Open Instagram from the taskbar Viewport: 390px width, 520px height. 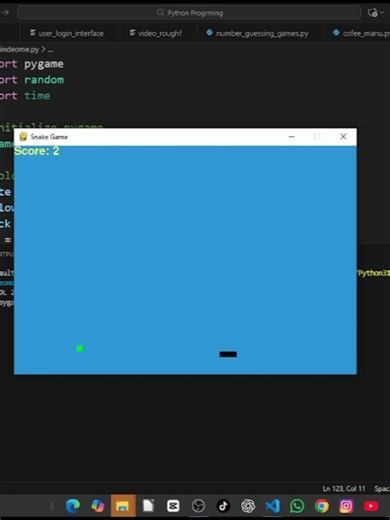tap(346, 506)
